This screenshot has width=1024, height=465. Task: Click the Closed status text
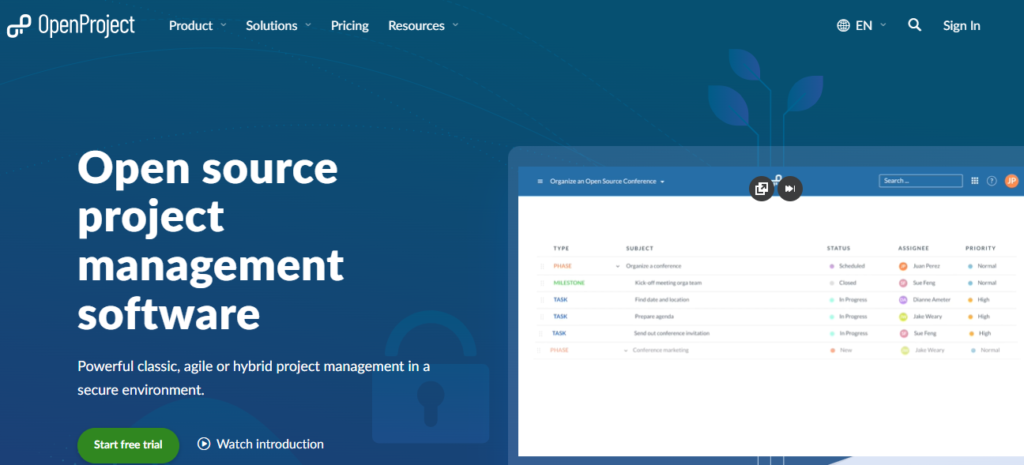point(848,283)
